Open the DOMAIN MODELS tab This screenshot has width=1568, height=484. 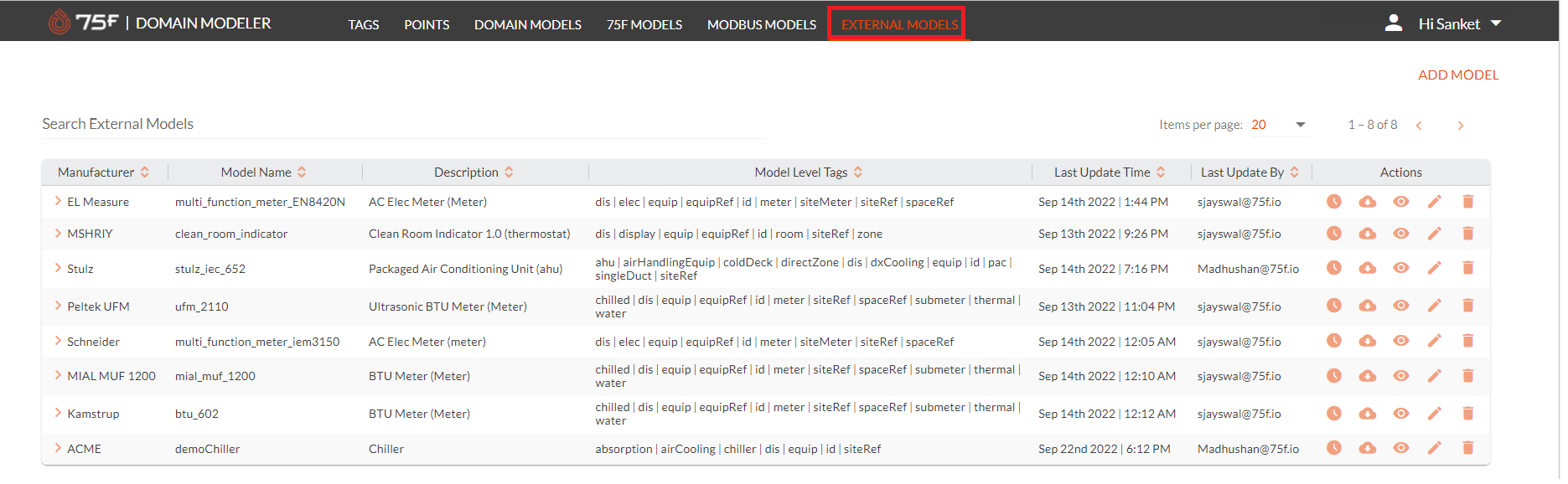click(528, 24)
